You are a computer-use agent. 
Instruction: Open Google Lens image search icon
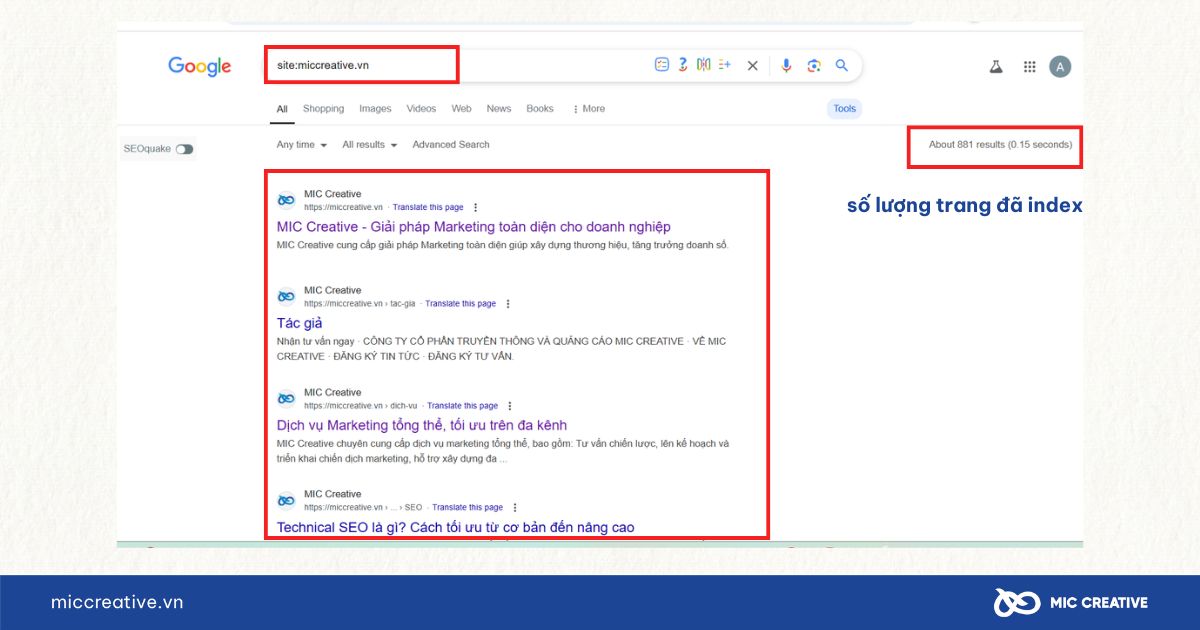pos(814,65)
